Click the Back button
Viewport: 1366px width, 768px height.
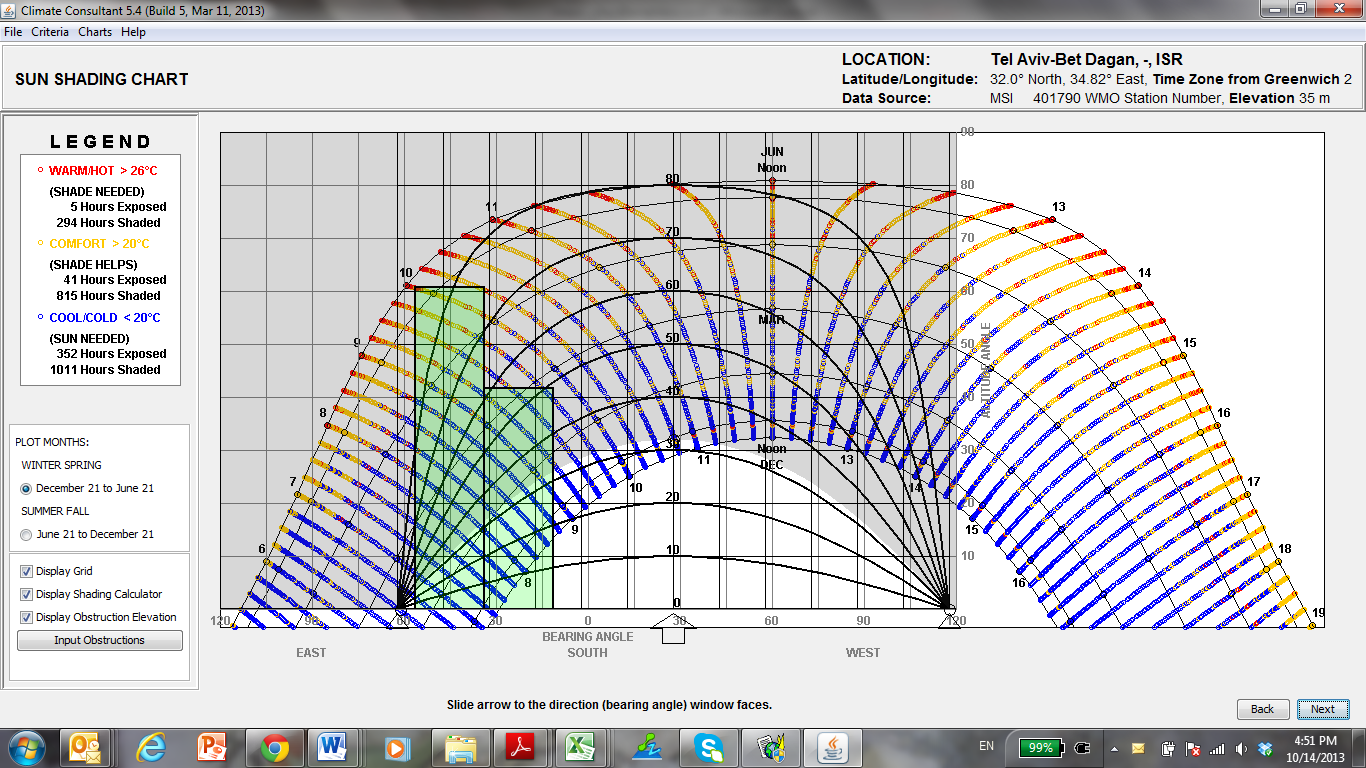point(1262,709)
